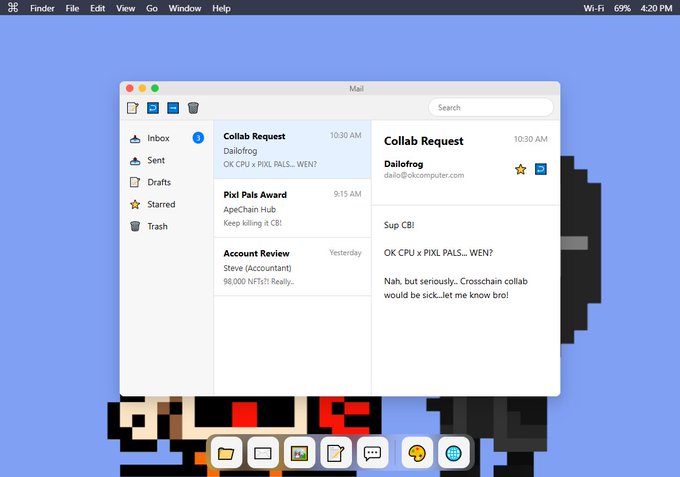Viewport: 680px width, 477px height.
Task: Click the Sup CB! greeting line
Action: (399, 225)
